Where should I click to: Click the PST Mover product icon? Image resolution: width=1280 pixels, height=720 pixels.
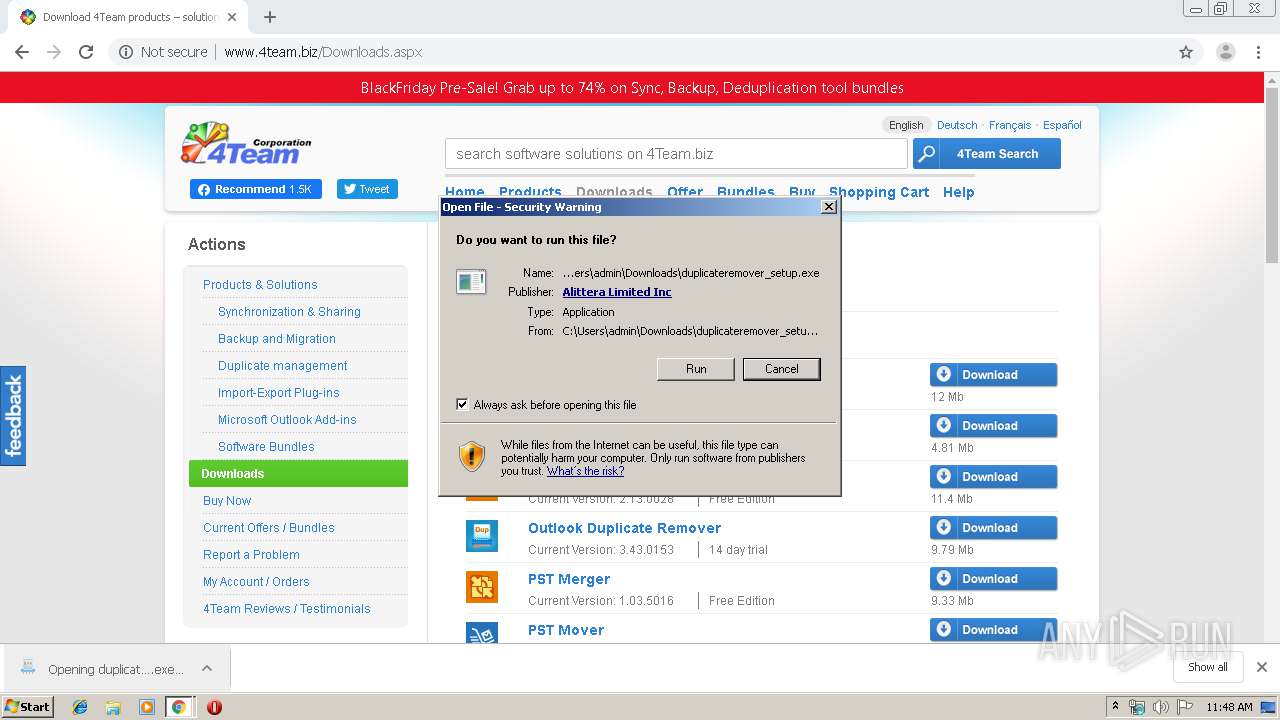[x=482, y=632]
